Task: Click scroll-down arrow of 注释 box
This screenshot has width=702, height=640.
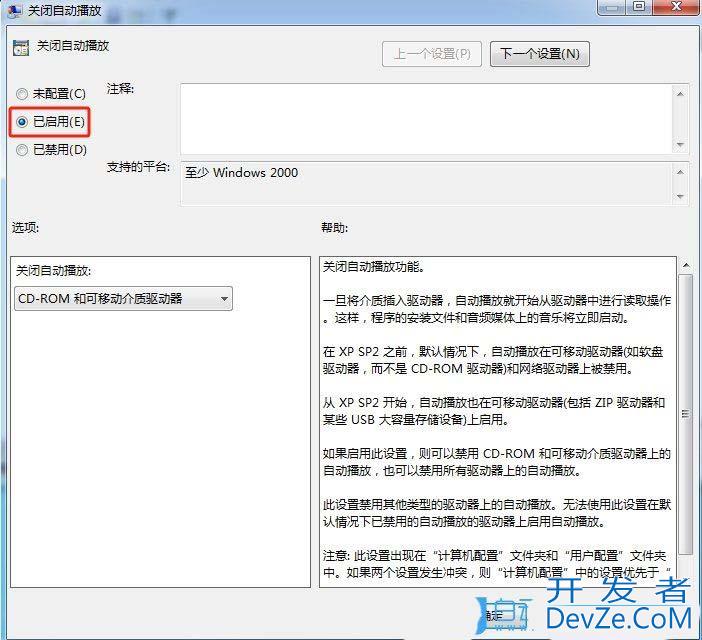Action: click(x=680, y=145)
